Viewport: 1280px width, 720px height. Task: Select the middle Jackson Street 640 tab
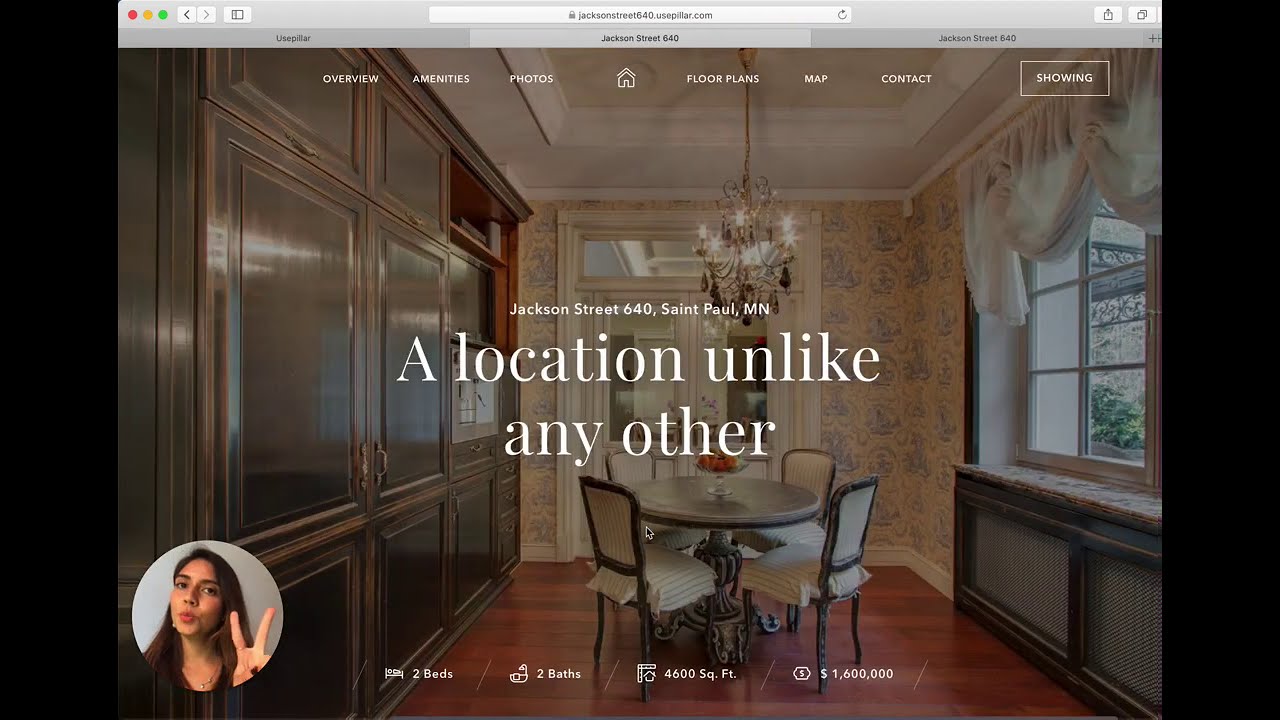[640, 38]
